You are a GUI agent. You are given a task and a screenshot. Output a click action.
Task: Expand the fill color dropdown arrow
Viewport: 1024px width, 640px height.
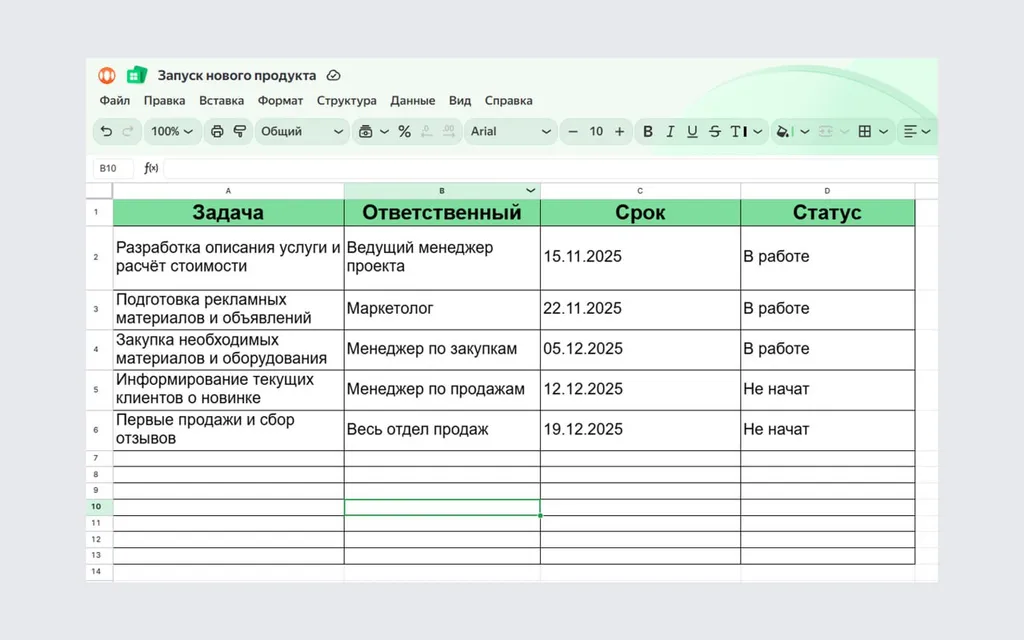[x=805, y=131]
